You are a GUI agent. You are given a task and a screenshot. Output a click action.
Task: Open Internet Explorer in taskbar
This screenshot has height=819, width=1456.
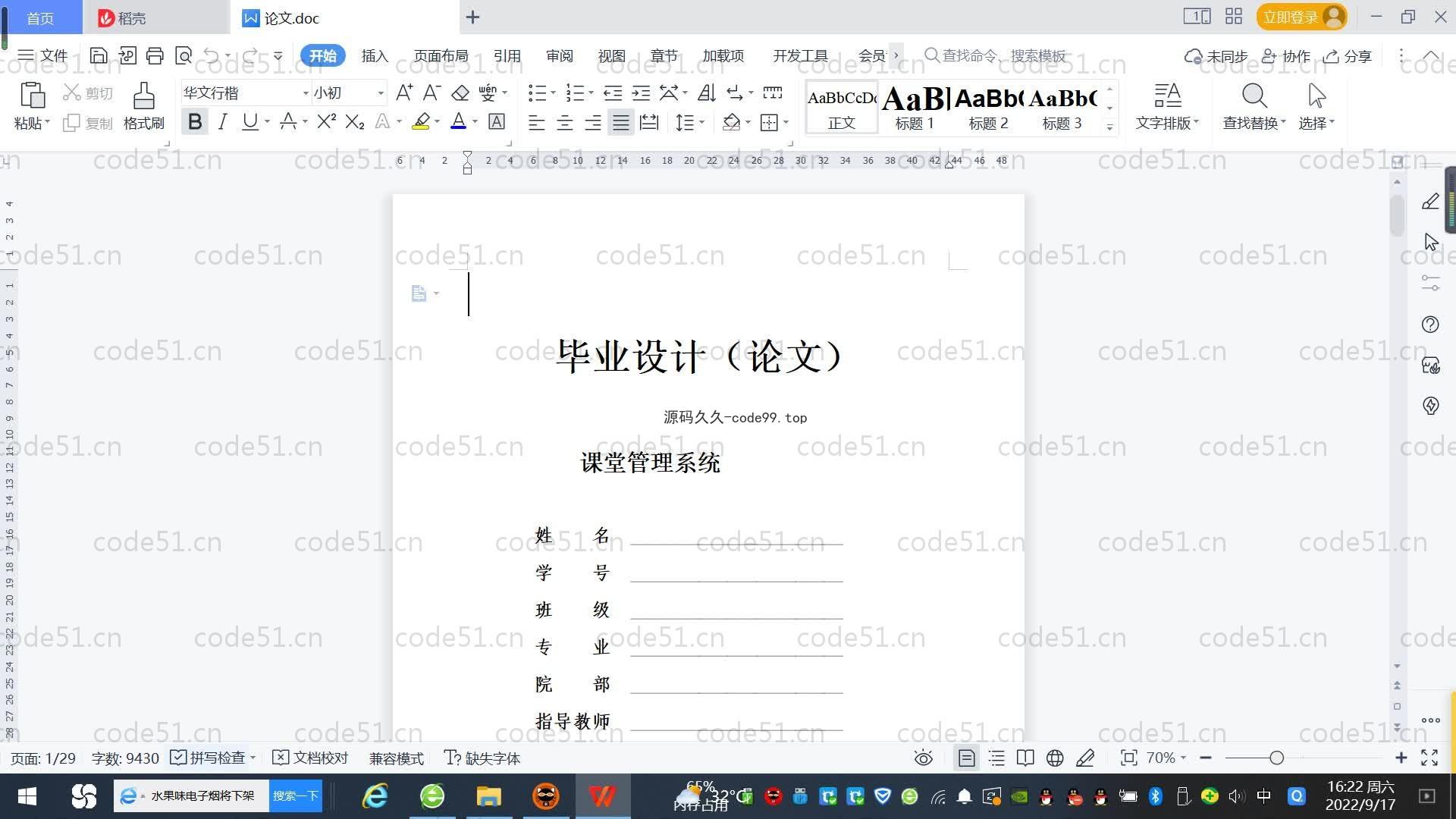click(x=375, y=795)
